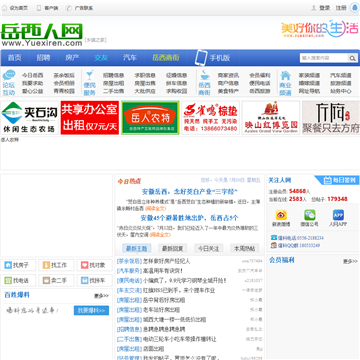Click the 客户端 phone icon link
The image size is (360, 360).
[x=39, y=8]
